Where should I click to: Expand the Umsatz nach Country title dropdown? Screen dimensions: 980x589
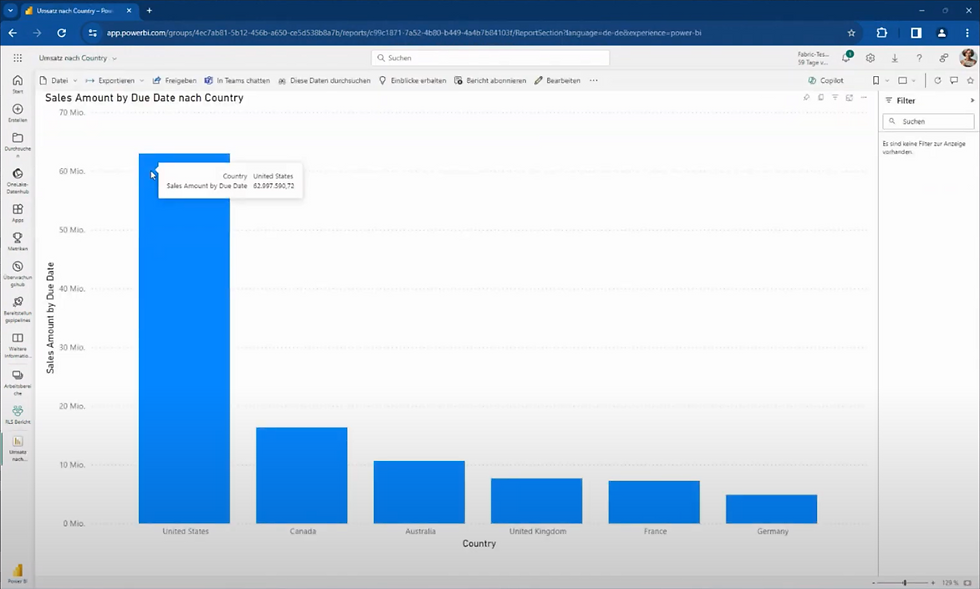tap(114, 58)
